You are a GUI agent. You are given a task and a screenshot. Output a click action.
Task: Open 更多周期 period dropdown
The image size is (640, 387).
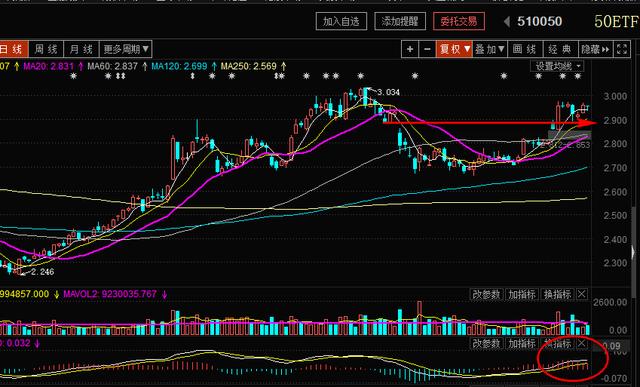[x=126, y=49]
